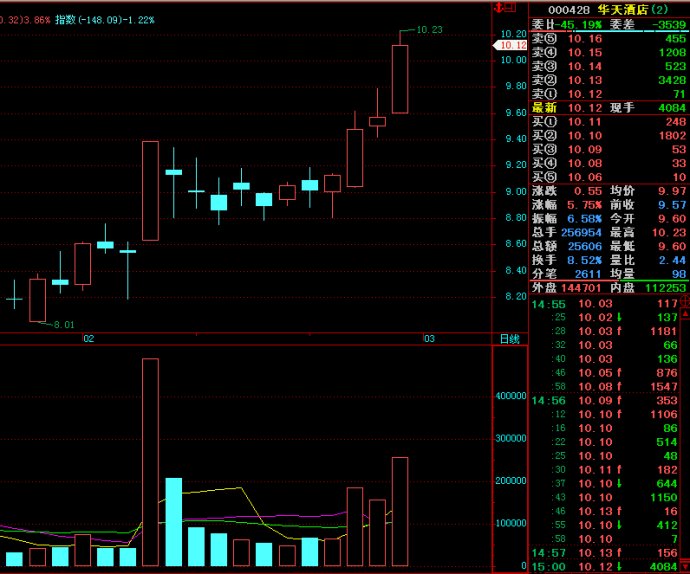This screenshot has height=574, width=690.
Task: Click the small red rectangle icon above price axis
Action: [510, 7]
